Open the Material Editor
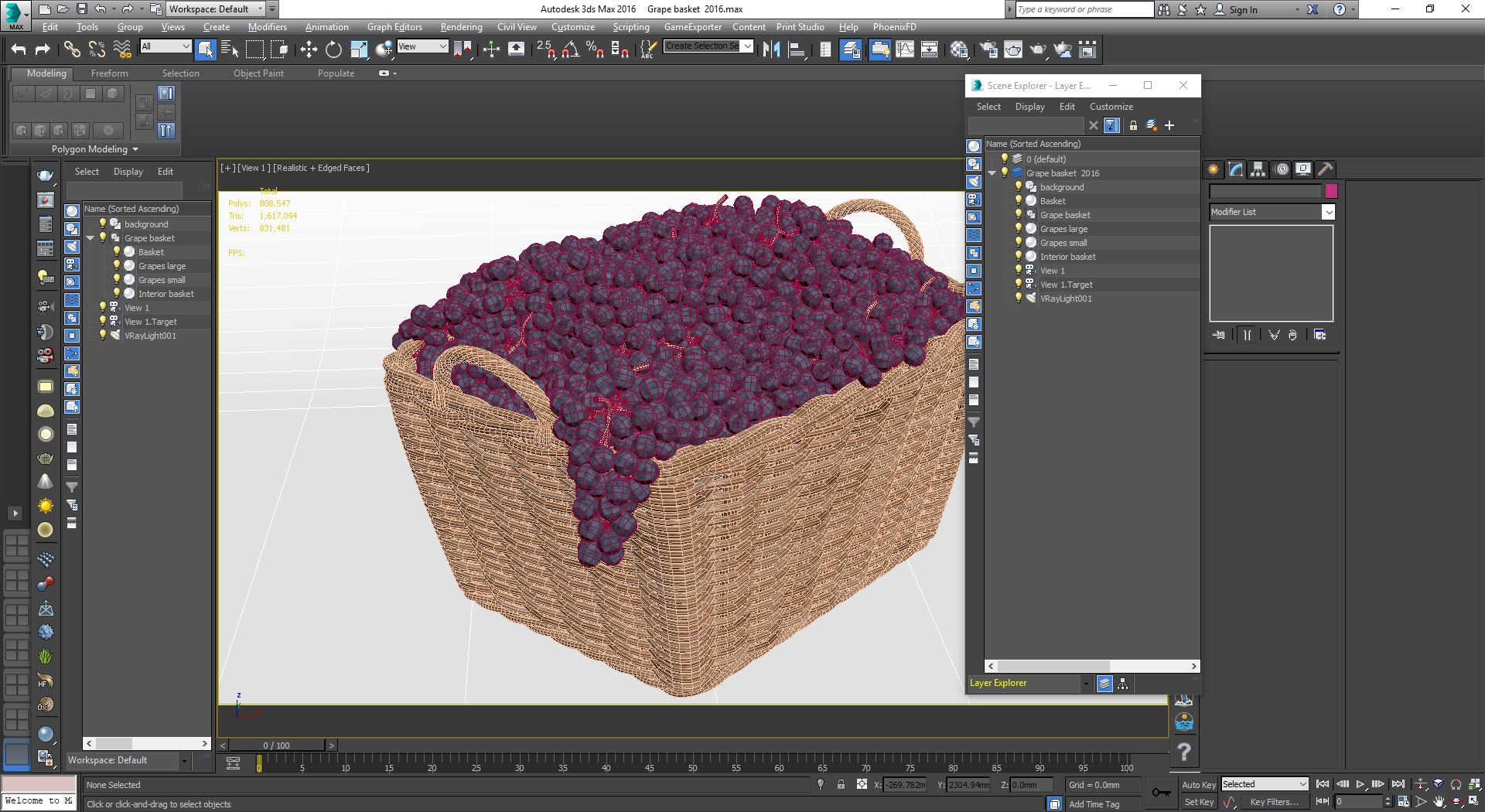This screenshot has height=812, width=1485. tap(960, 49)
